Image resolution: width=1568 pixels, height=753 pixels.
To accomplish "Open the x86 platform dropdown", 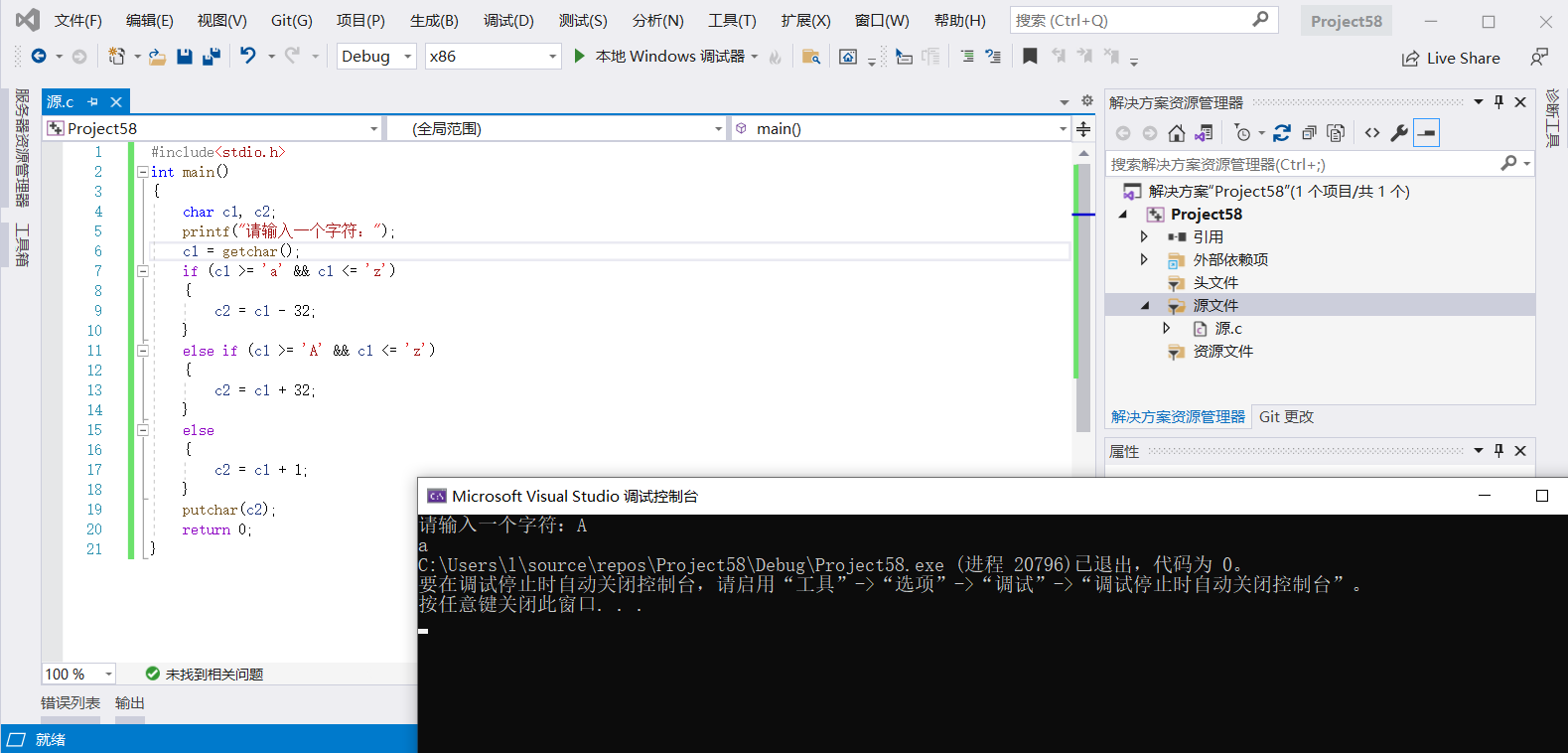I will coord(493,57).
